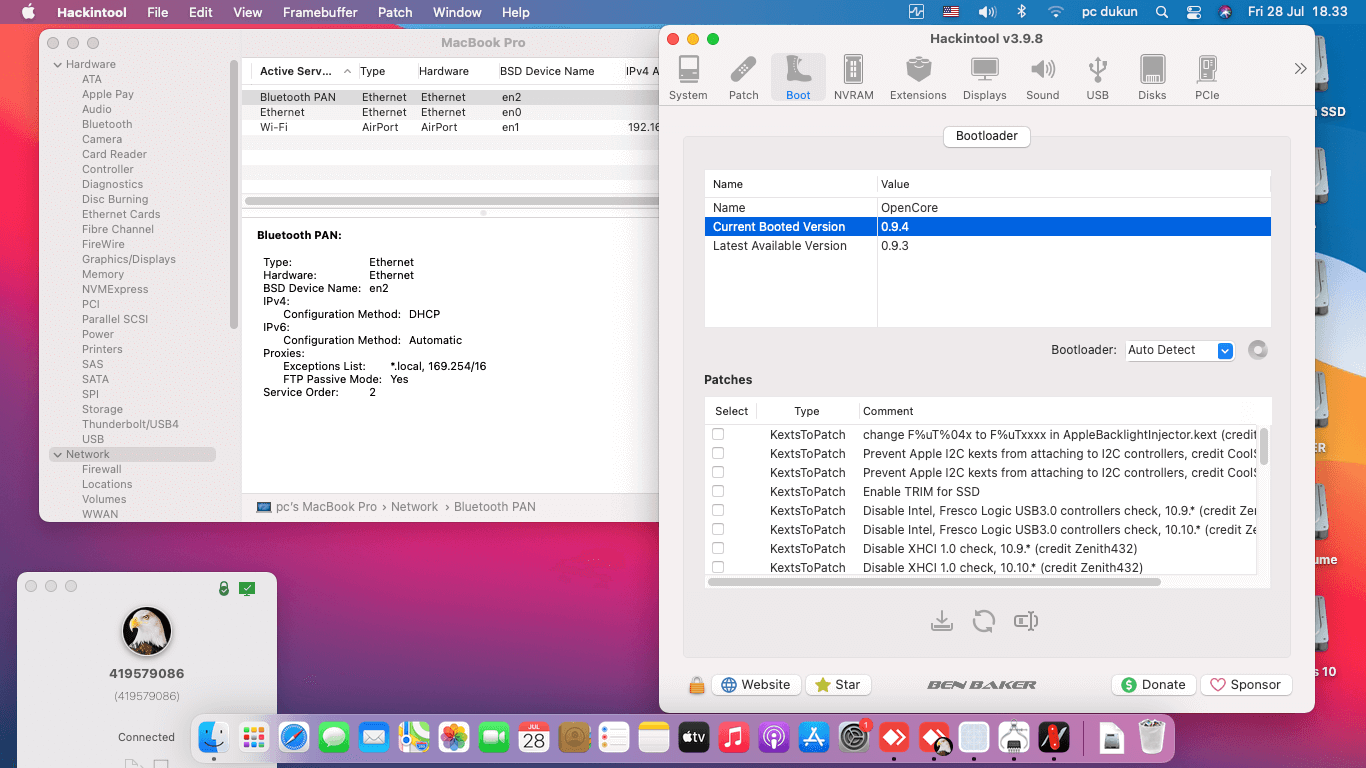Open the Disks section
1366x768 pixels.
1152,78
